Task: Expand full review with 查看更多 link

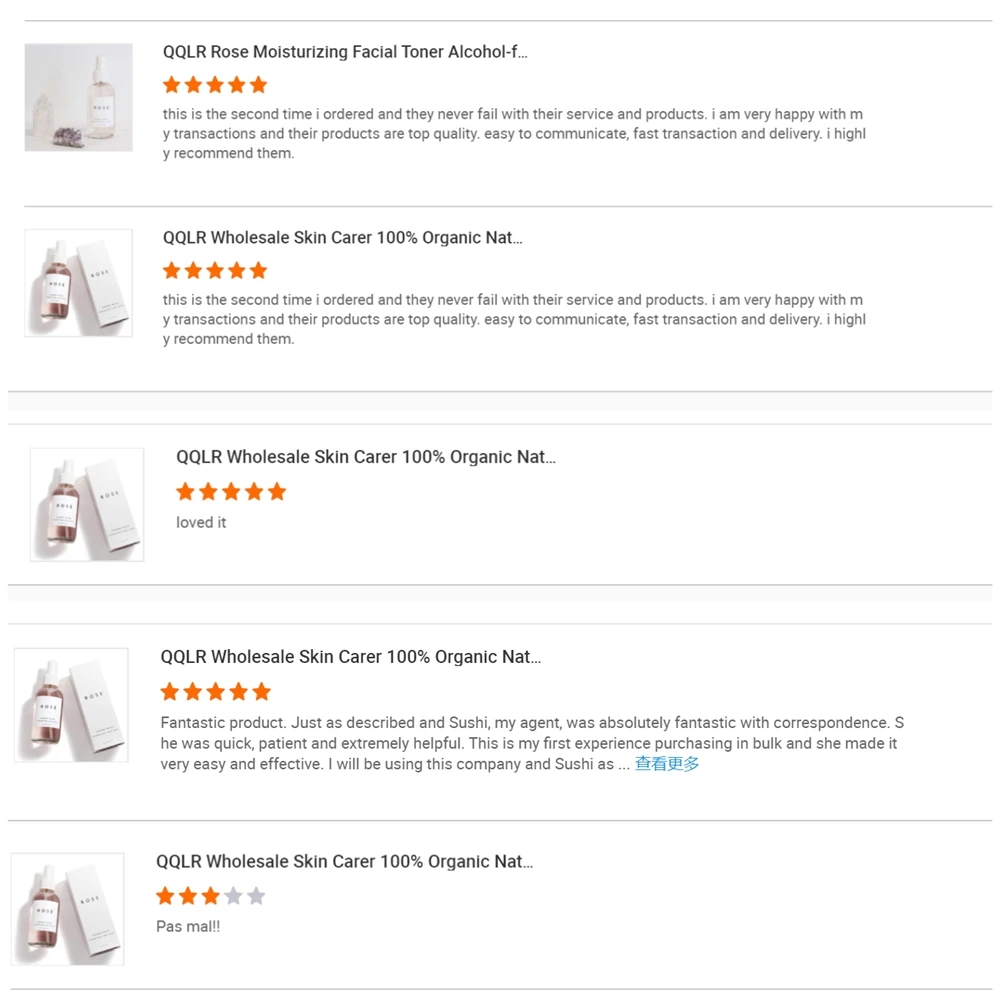Action: pos(667,764)
